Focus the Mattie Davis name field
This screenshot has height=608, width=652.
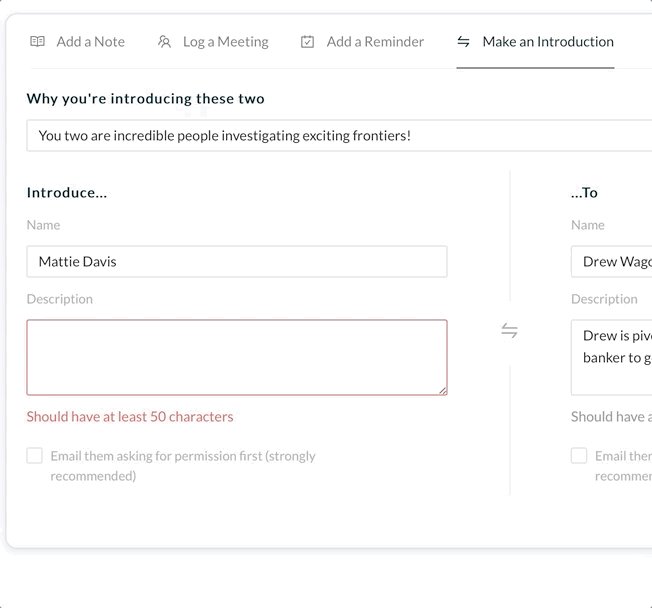(237, 262)
